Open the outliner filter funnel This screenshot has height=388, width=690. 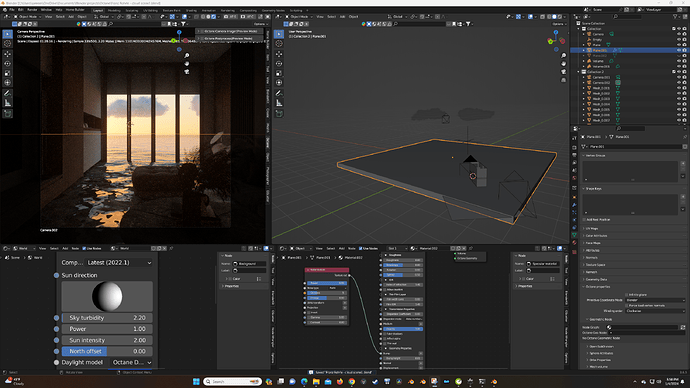[x=675, y=16]
